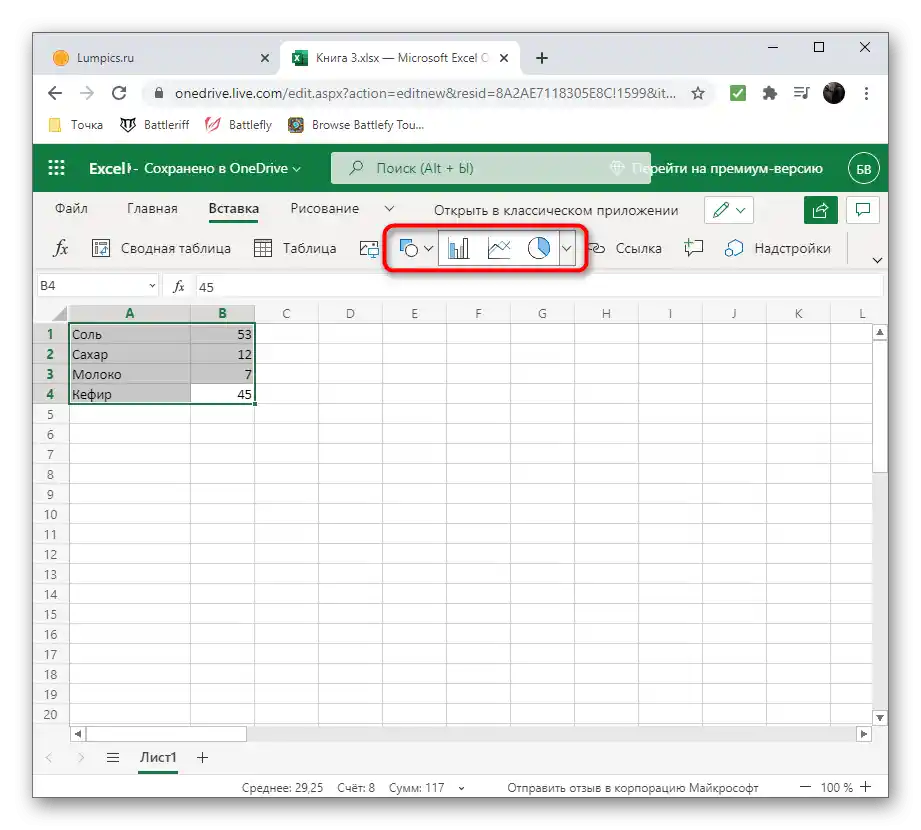Open the Battlefly bookmark
This screenshot has width=921, height=830.
coord(238,125)
